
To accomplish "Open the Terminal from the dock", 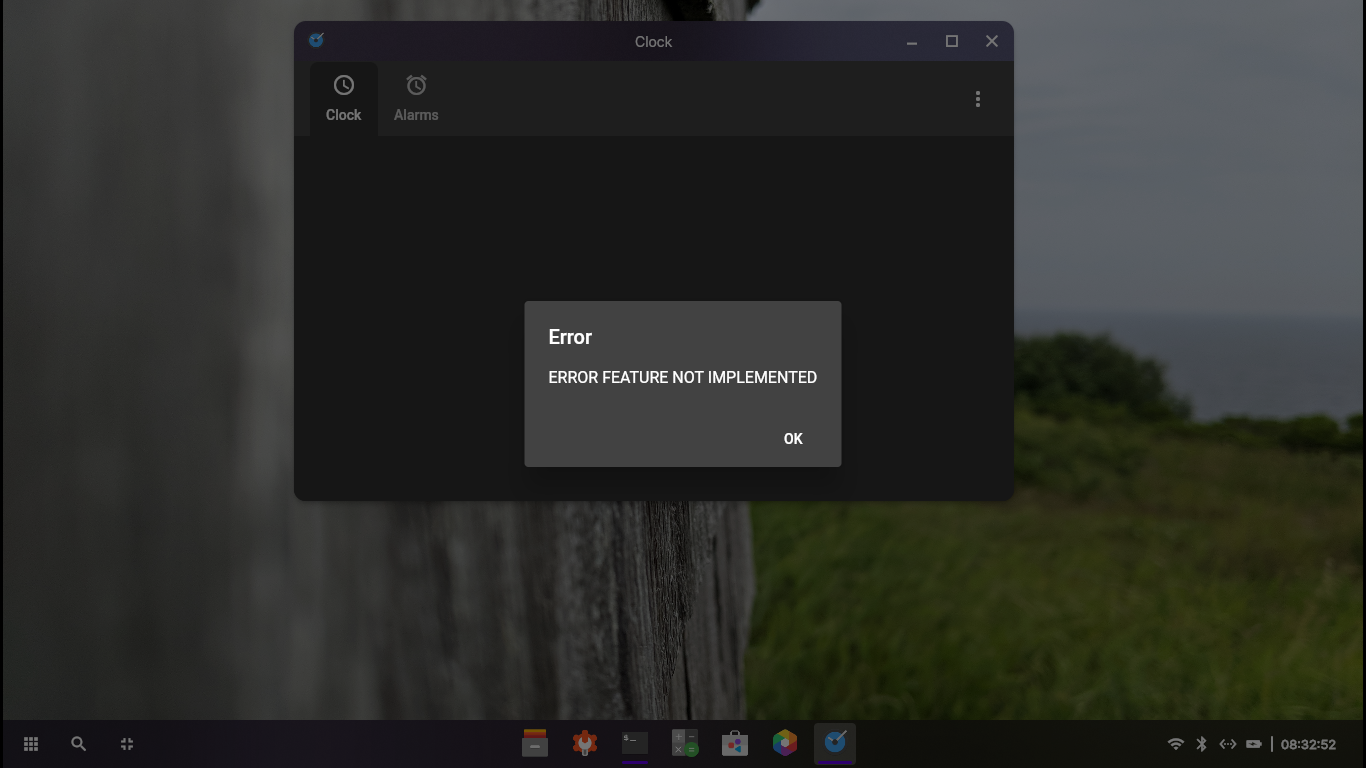I will point(635,743).
